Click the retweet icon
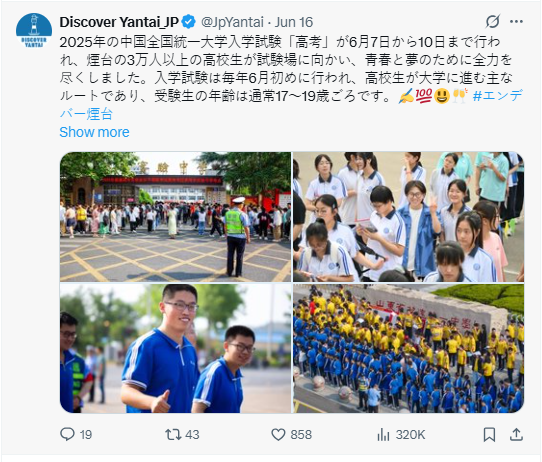 click(173, 434)
